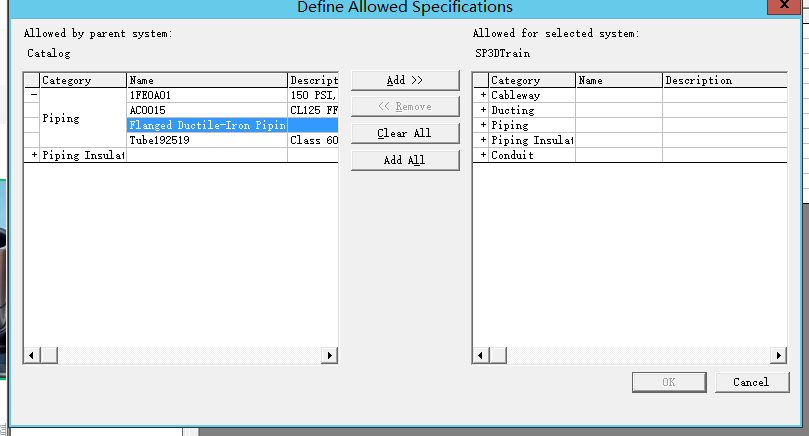This screenshot has height=436, width=809.
Task: Click right table scroll-right arrow
Action: click(x=778, y=355)
